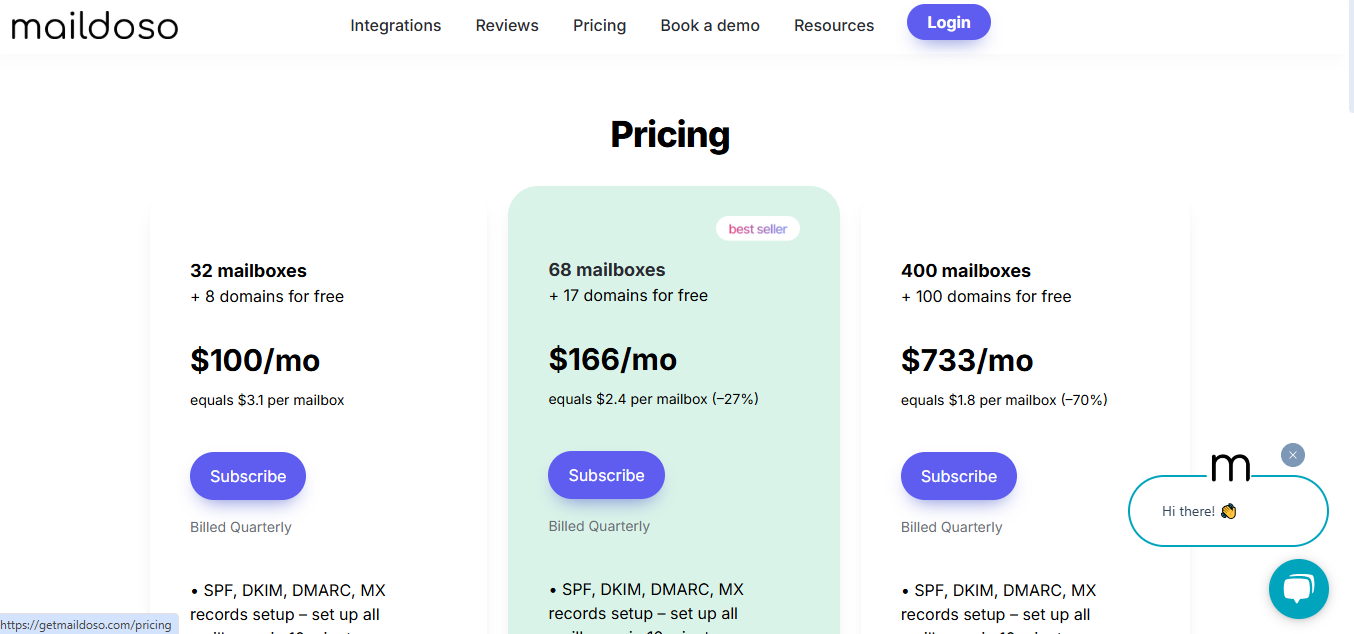
Task: Subscribe to the 32 mailboxes plan
Action: 247,476
